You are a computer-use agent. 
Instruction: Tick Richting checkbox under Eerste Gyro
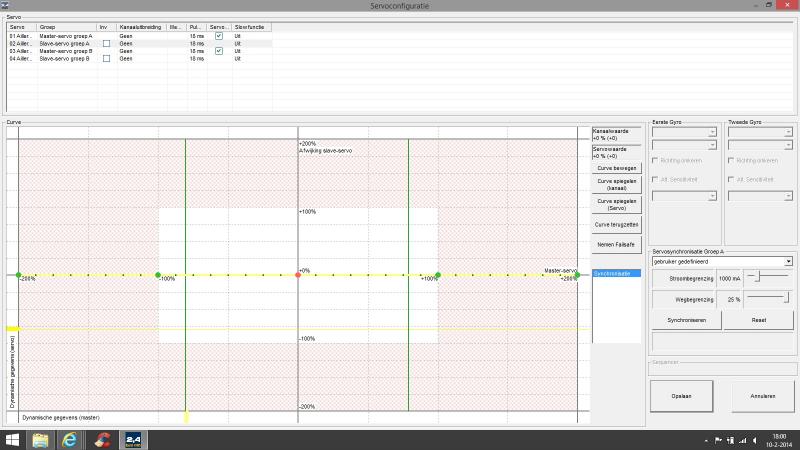point(655,160)
